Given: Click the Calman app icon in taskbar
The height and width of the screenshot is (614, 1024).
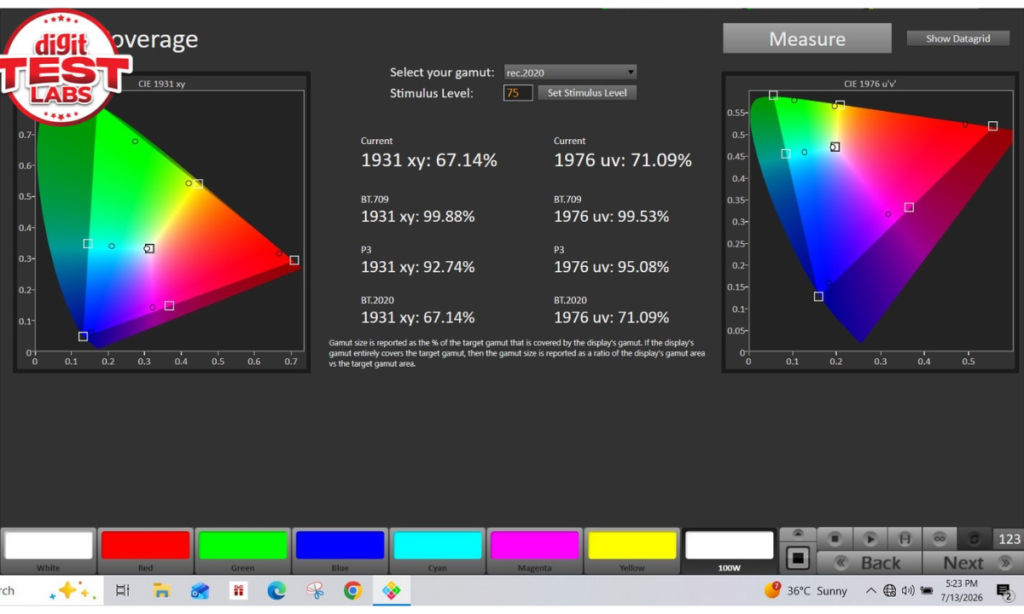Looking at the screenshot, I should pos(391,590).
